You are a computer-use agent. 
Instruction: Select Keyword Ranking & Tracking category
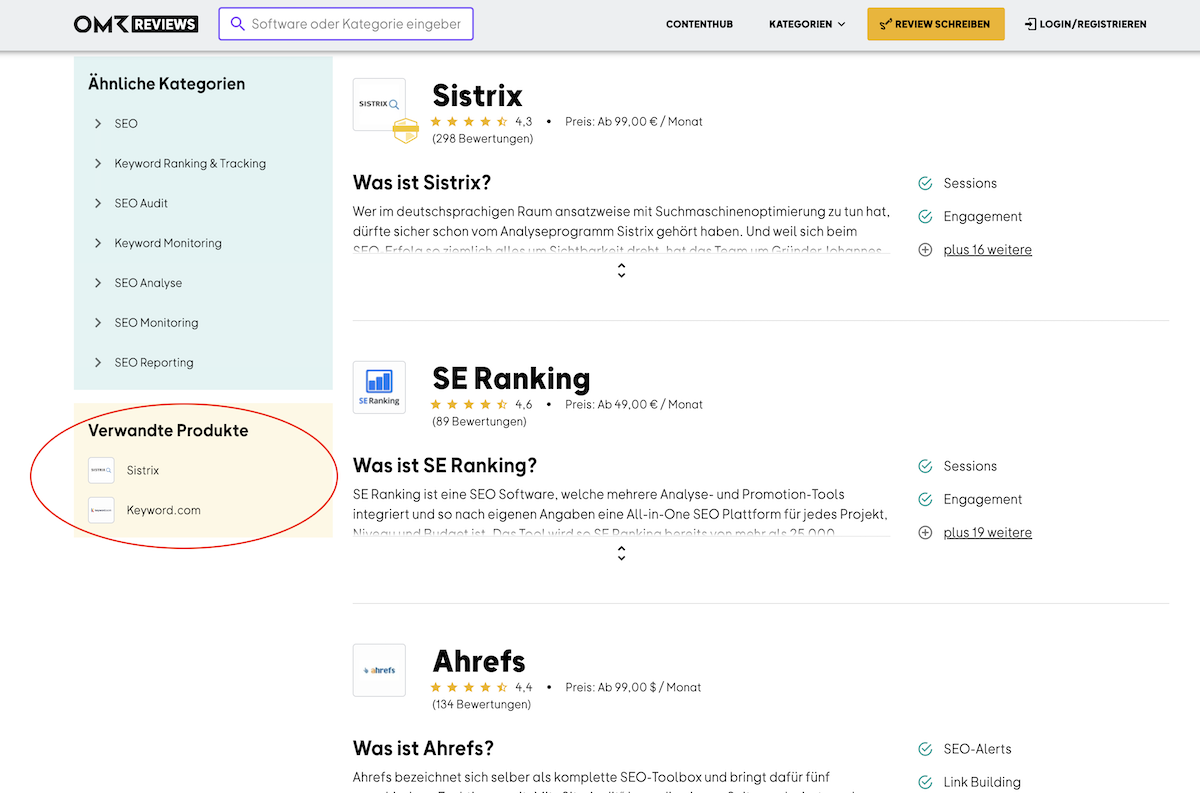coord(190,163)
